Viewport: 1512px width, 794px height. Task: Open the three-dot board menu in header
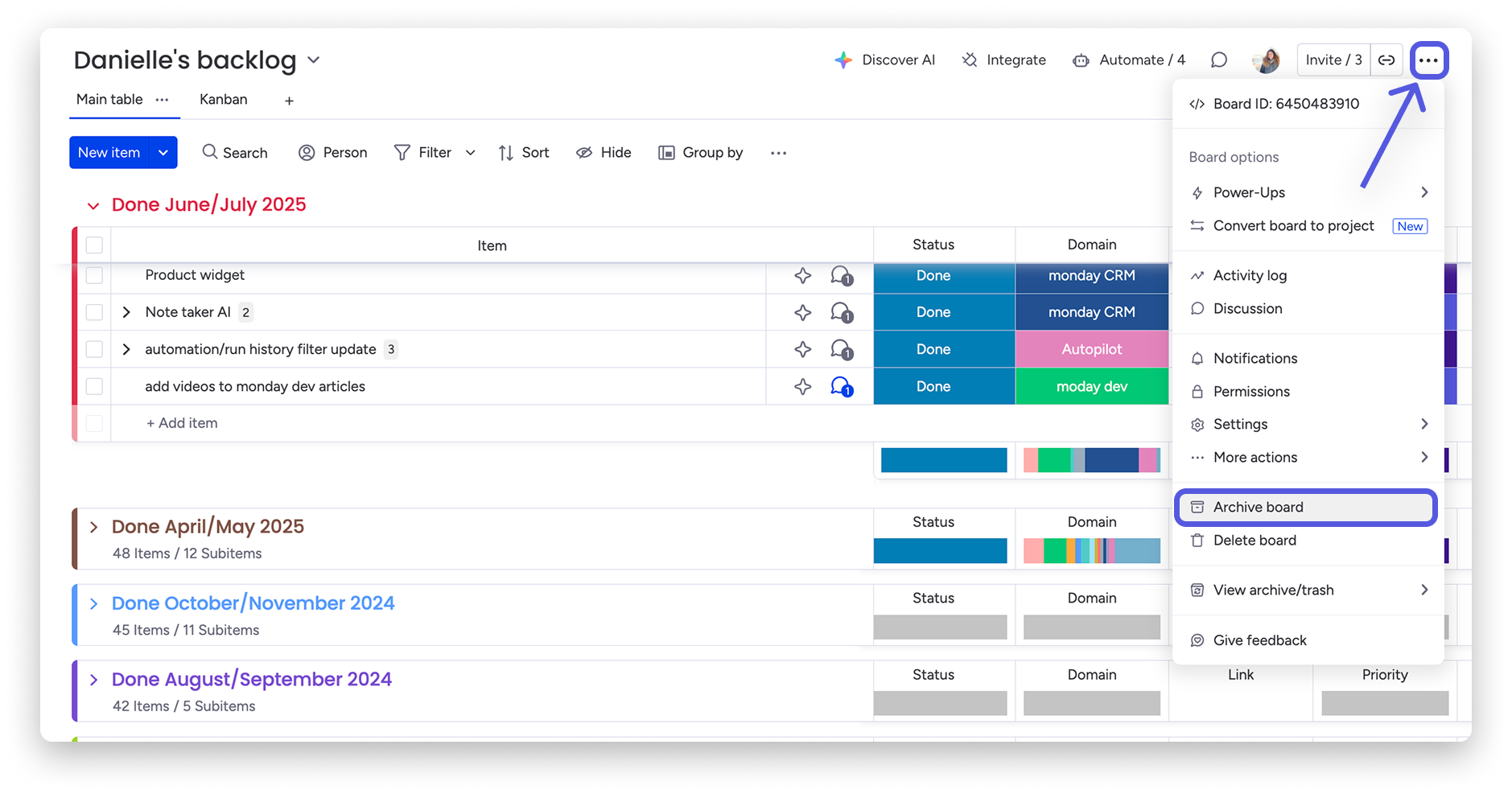[x=1428, y=60]
